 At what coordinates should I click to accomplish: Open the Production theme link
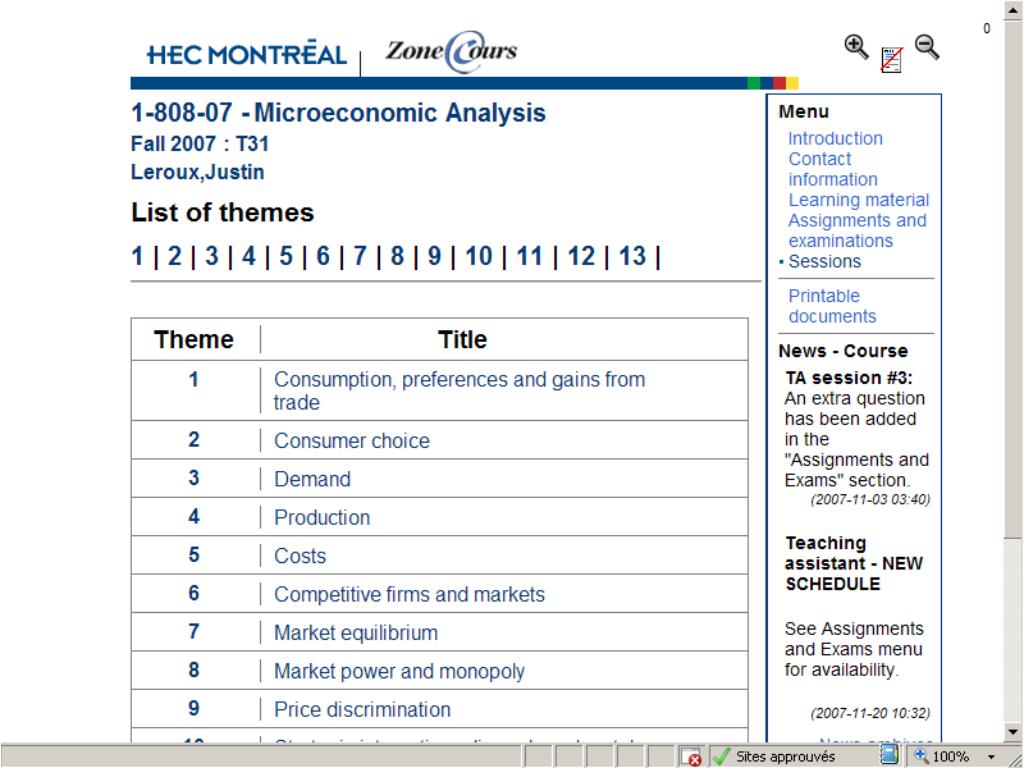322,518
